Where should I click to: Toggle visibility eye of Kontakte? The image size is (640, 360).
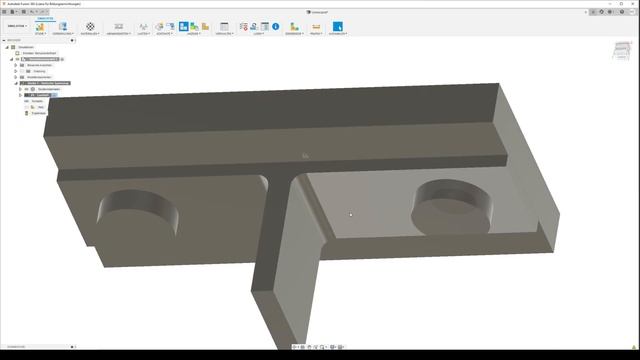point(27,101)
